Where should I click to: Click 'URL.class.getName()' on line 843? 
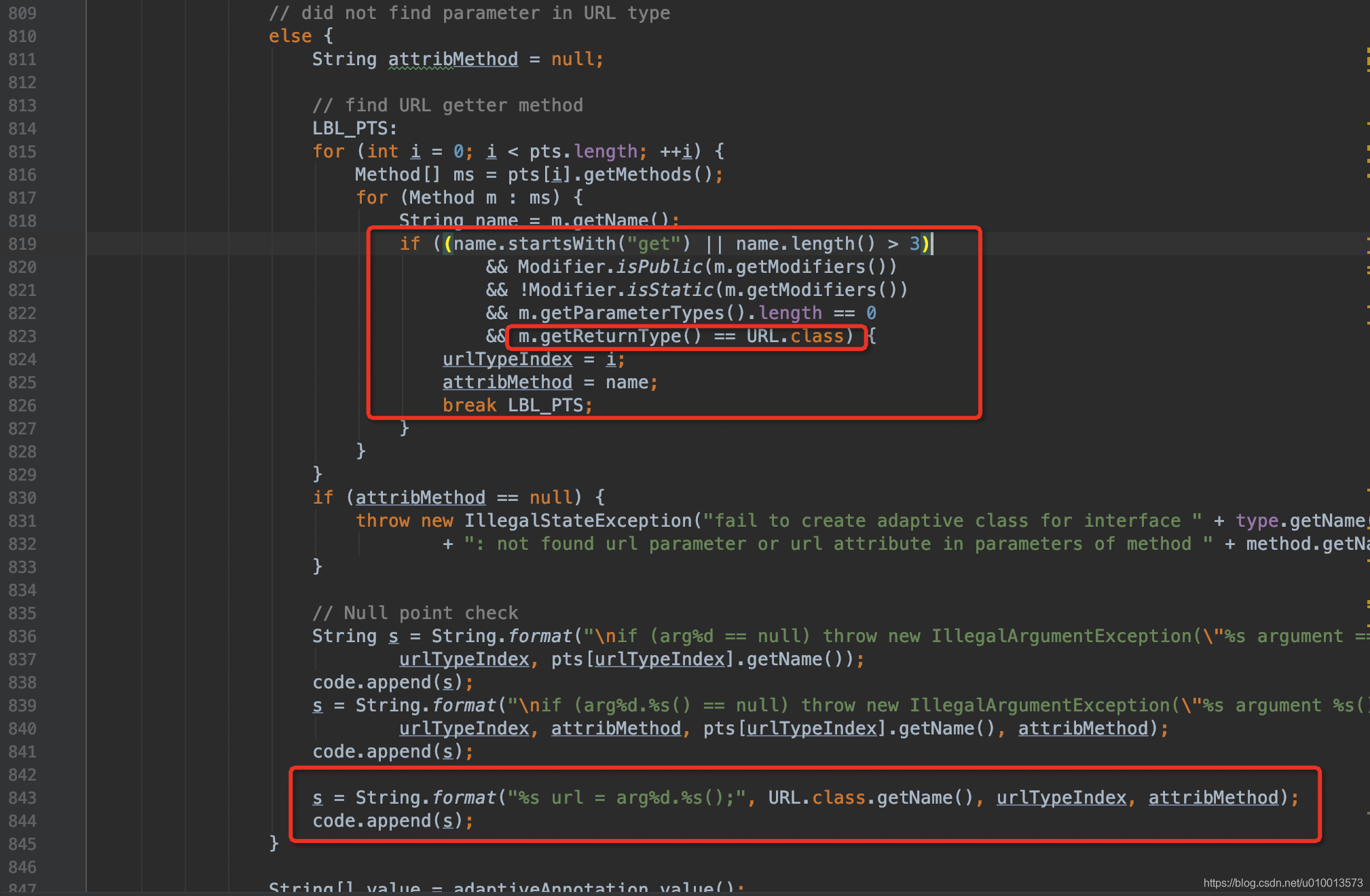(871, 798)
